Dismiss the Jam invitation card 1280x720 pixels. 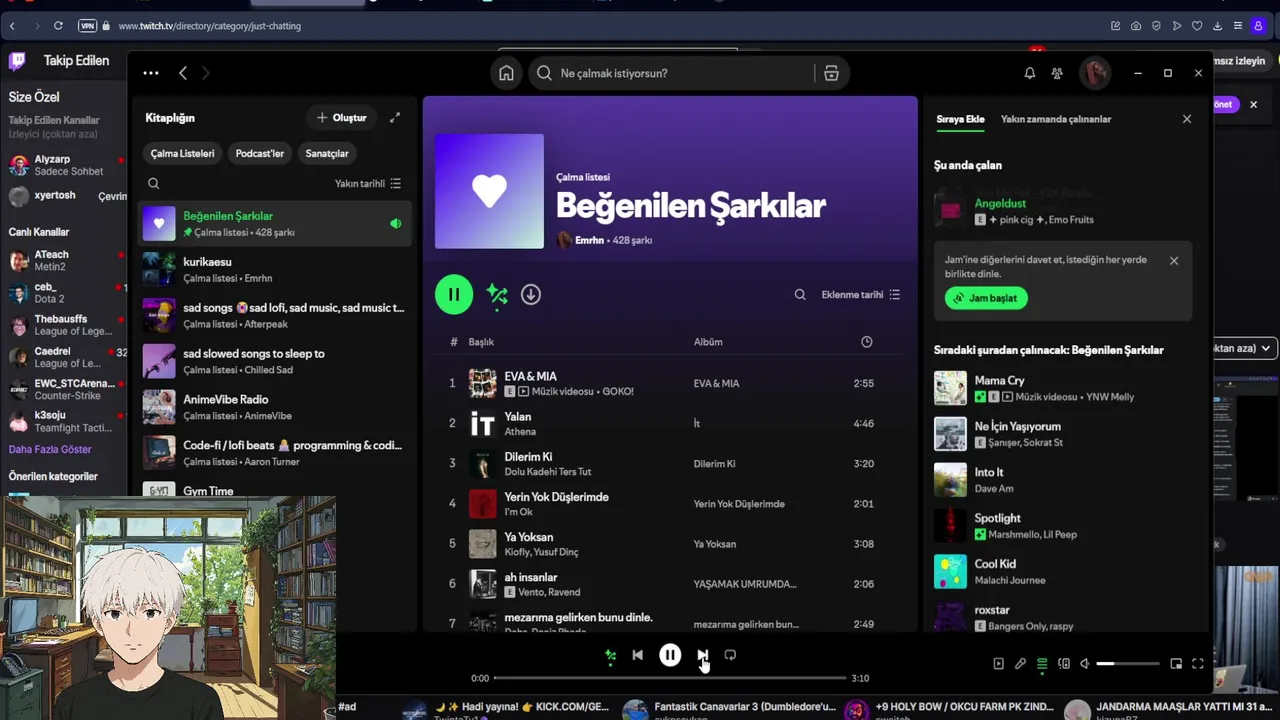(x=1174, y=261)
